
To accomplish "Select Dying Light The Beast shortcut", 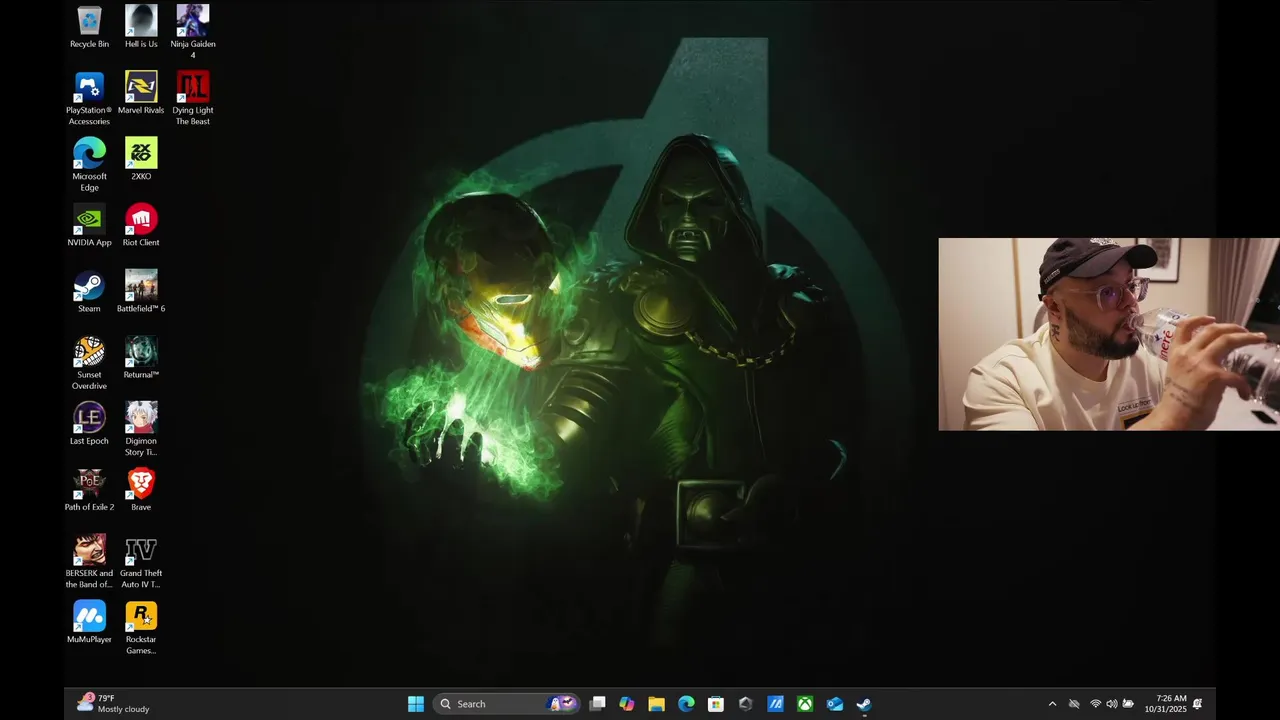I will point(193,99).
